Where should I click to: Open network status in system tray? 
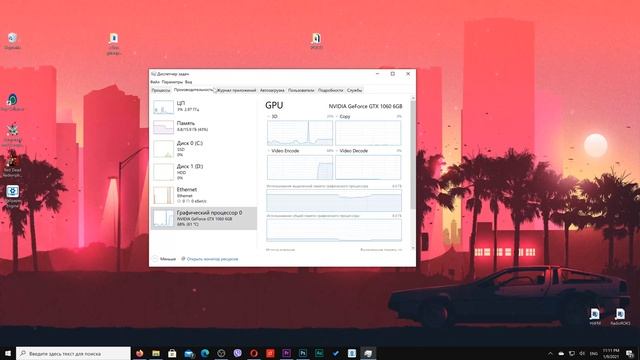pos(572,353)
